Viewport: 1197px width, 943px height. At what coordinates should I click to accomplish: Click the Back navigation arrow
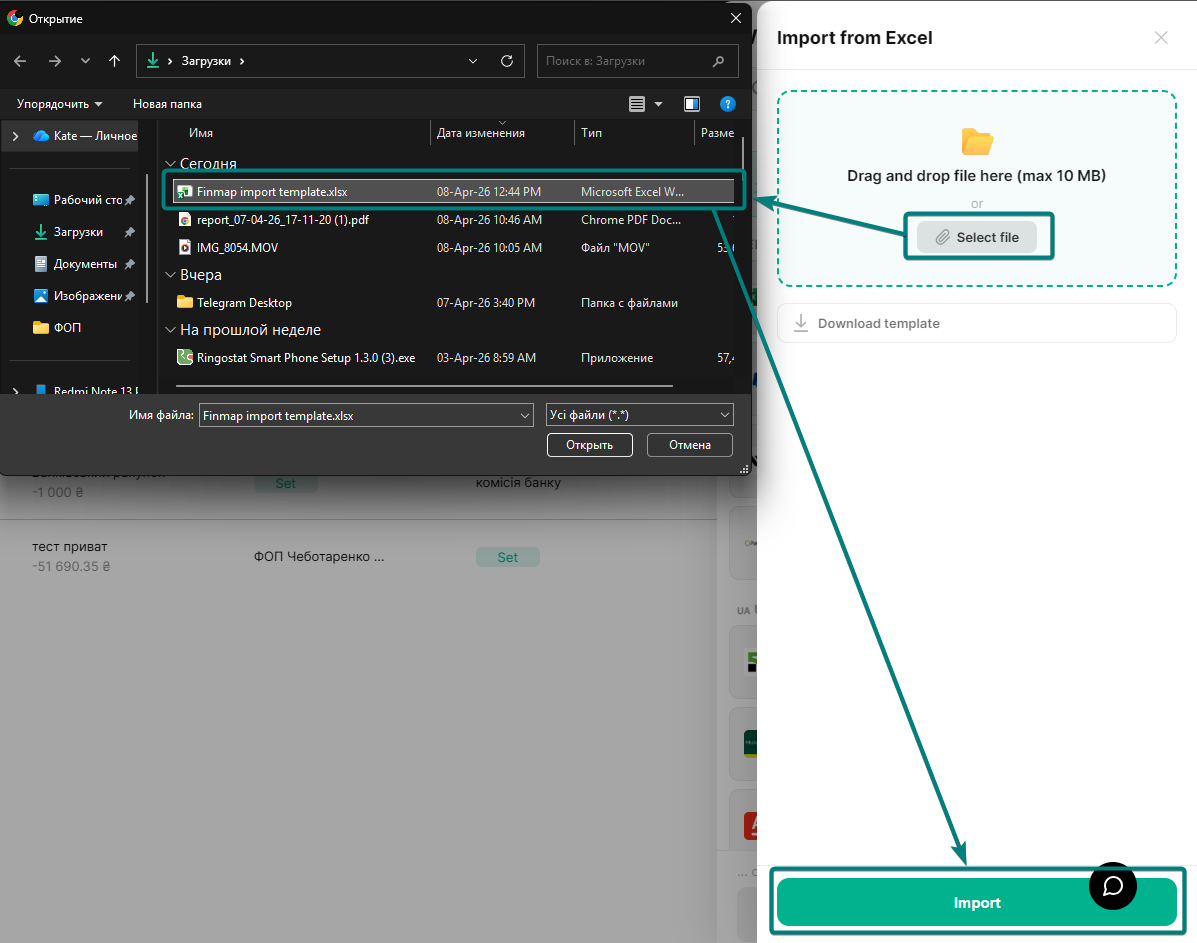point(21,61)
